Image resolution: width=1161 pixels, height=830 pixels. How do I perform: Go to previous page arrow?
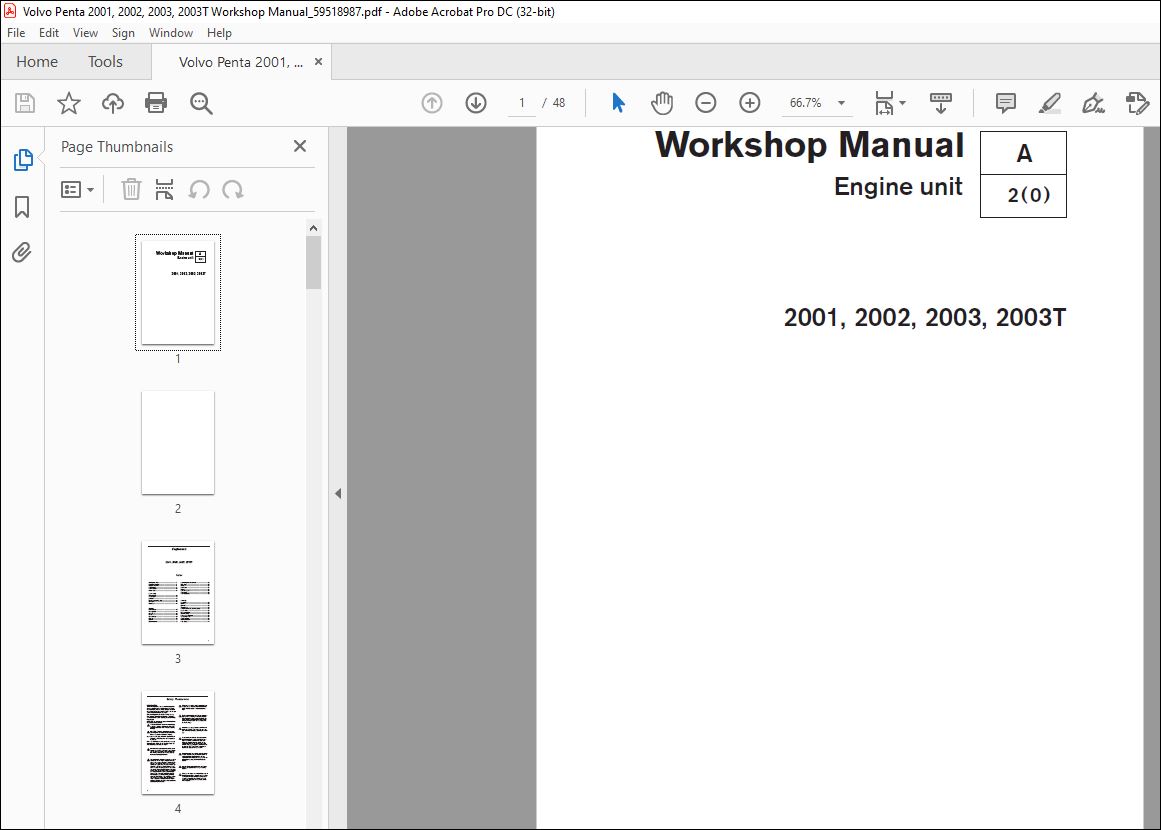pos(432,103)
